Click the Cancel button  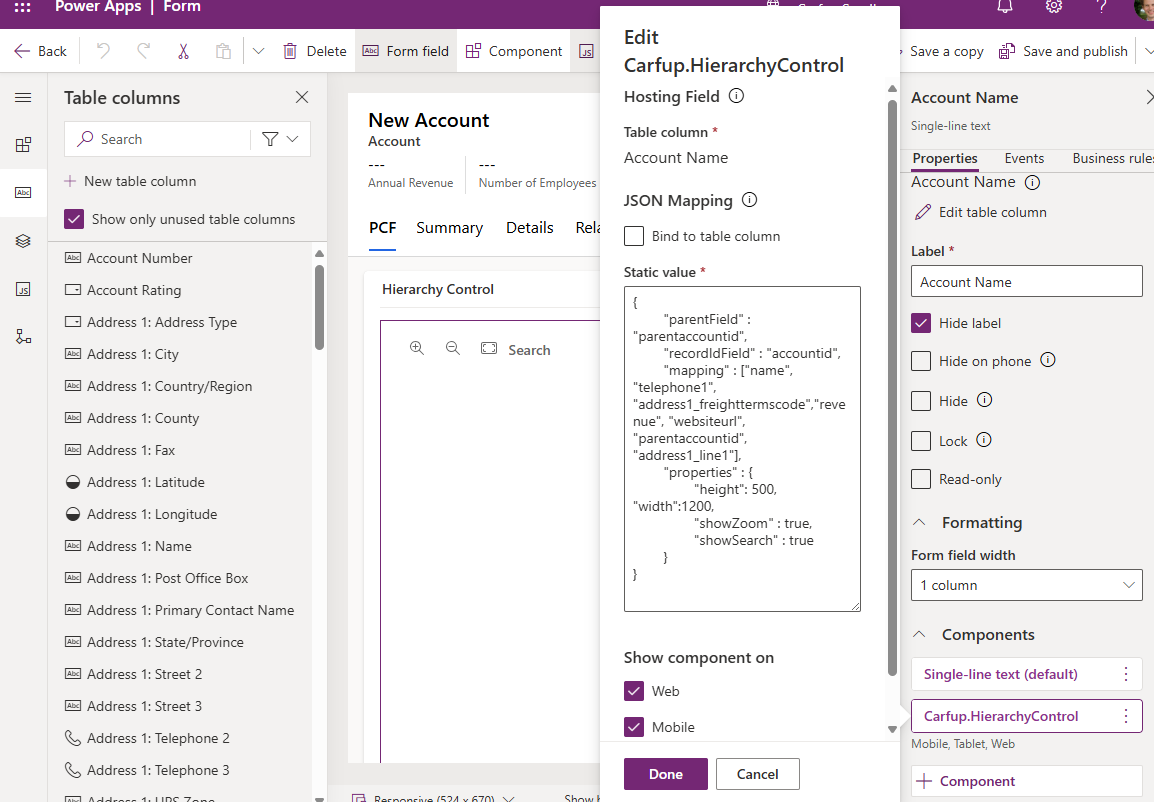point(757,774)
